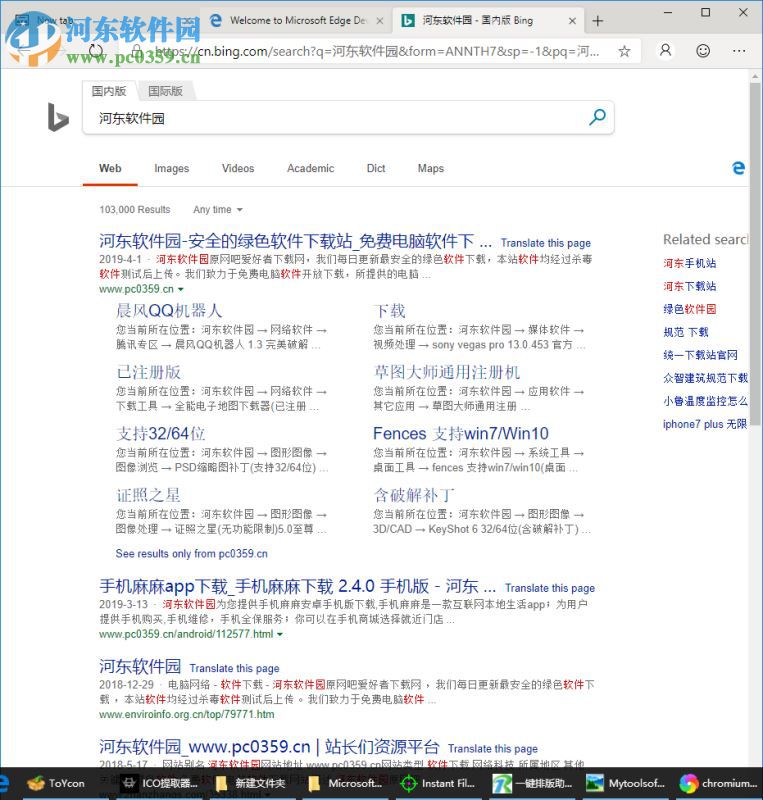Open Instant File taskbar item

coord(438,783)
